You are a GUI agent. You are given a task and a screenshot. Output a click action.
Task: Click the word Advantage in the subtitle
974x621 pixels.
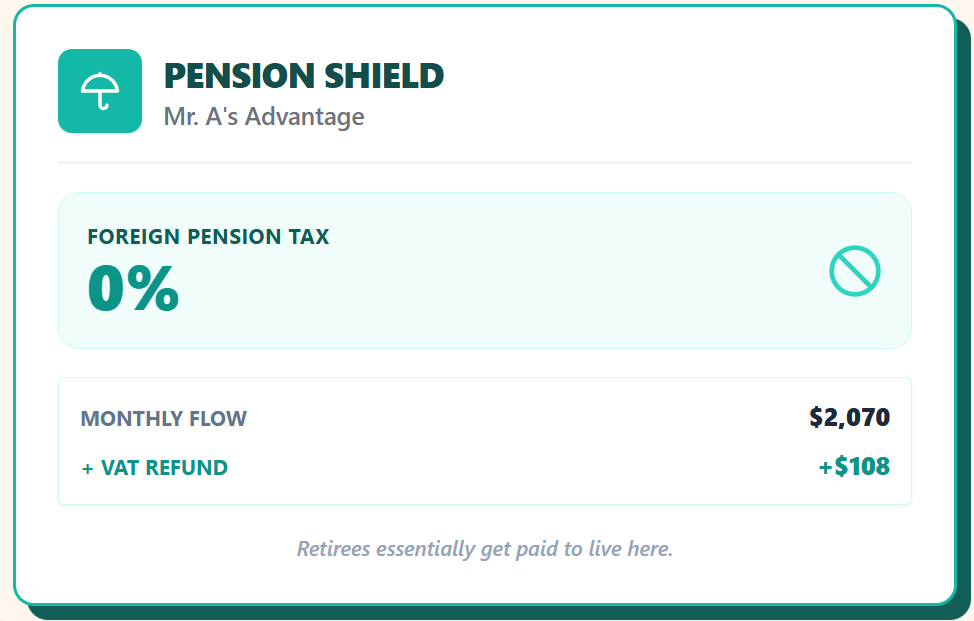coord(304,117)
